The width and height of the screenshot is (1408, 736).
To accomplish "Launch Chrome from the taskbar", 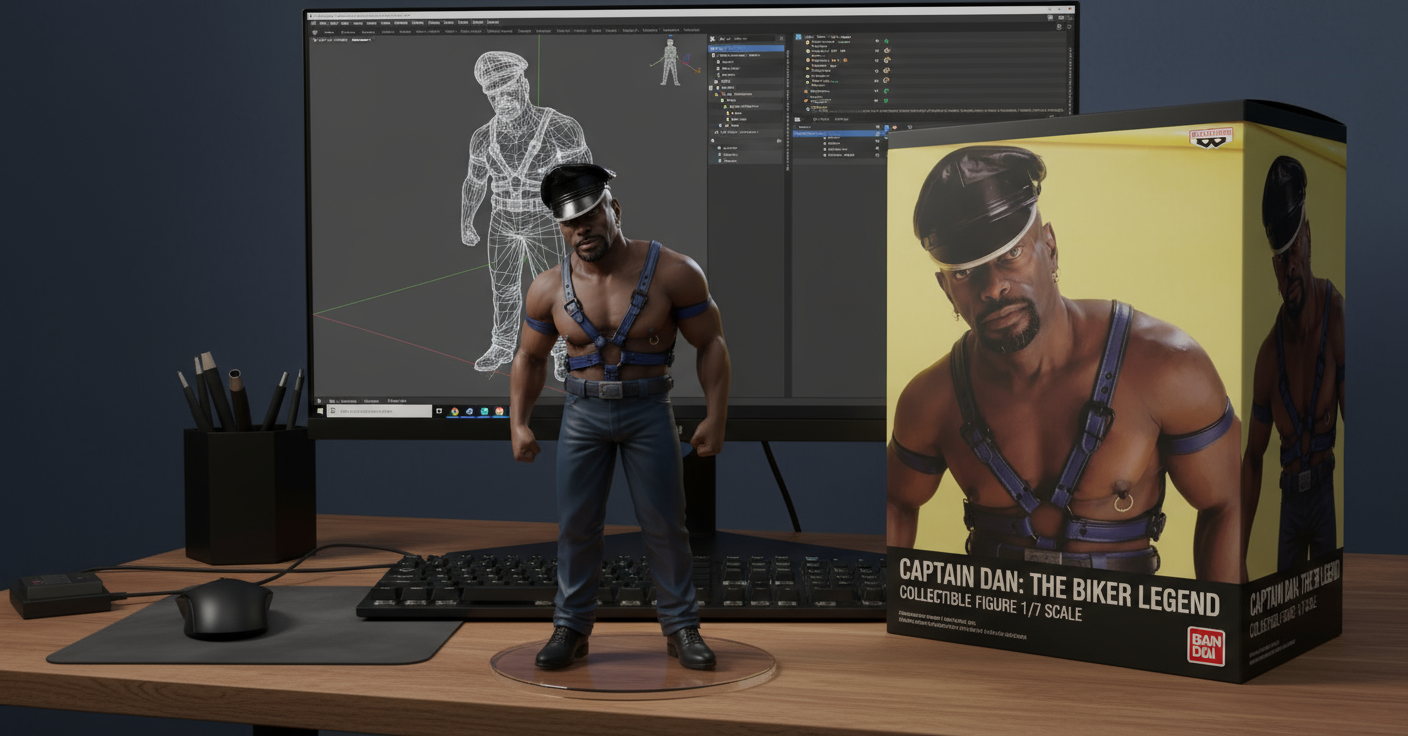I will click(x=455, y=411).
